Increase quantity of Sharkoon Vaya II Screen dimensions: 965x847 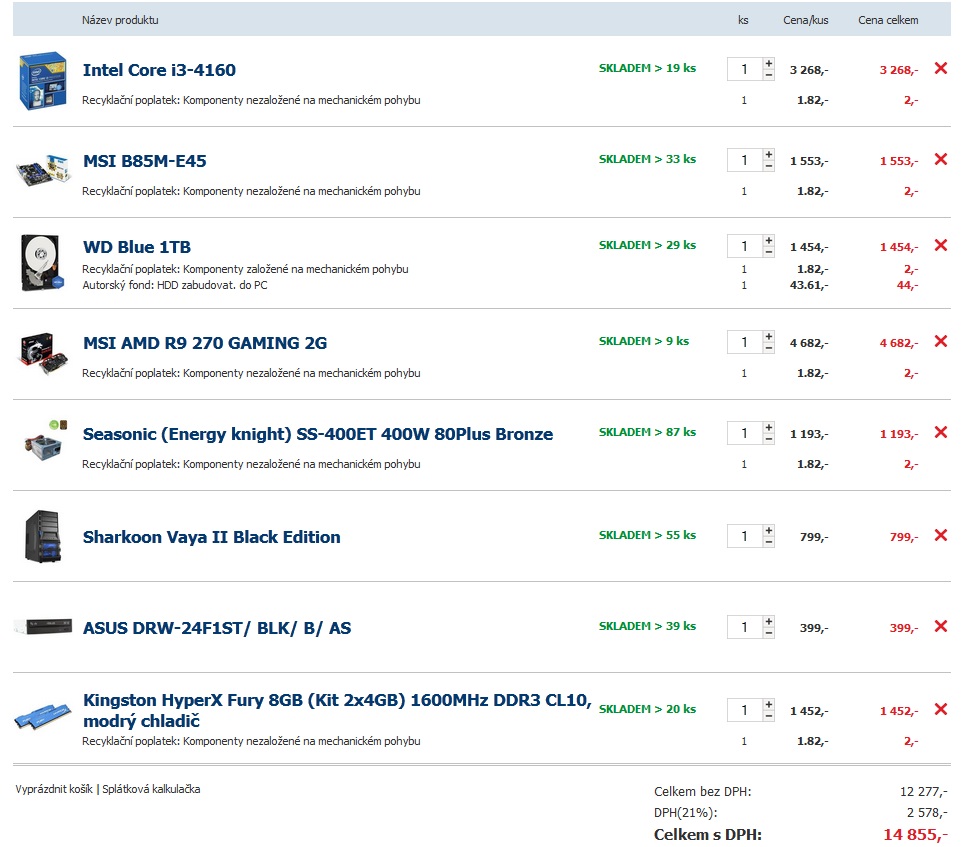(x=769, y=531)
